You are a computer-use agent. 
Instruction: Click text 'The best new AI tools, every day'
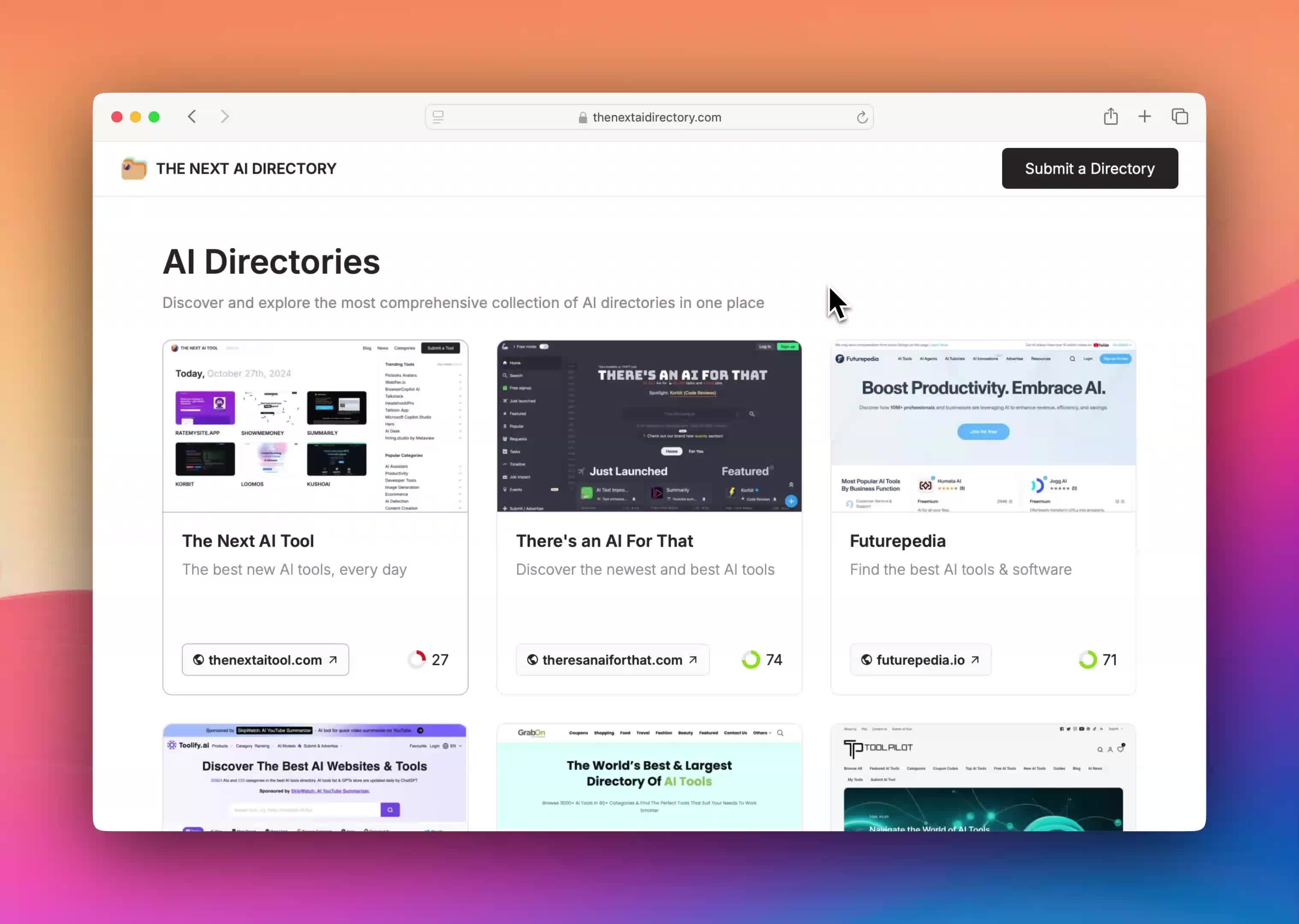(294, 569)
